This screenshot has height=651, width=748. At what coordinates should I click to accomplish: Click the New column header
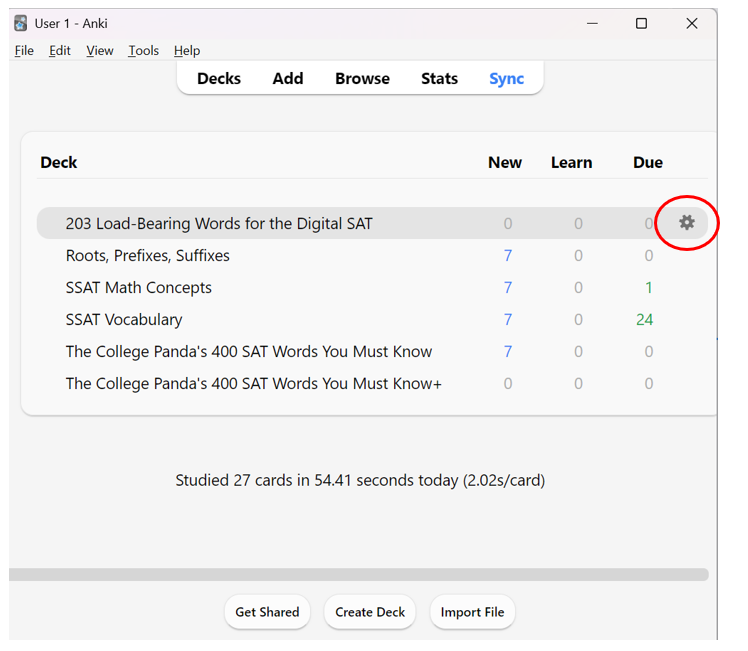point(505,163)
